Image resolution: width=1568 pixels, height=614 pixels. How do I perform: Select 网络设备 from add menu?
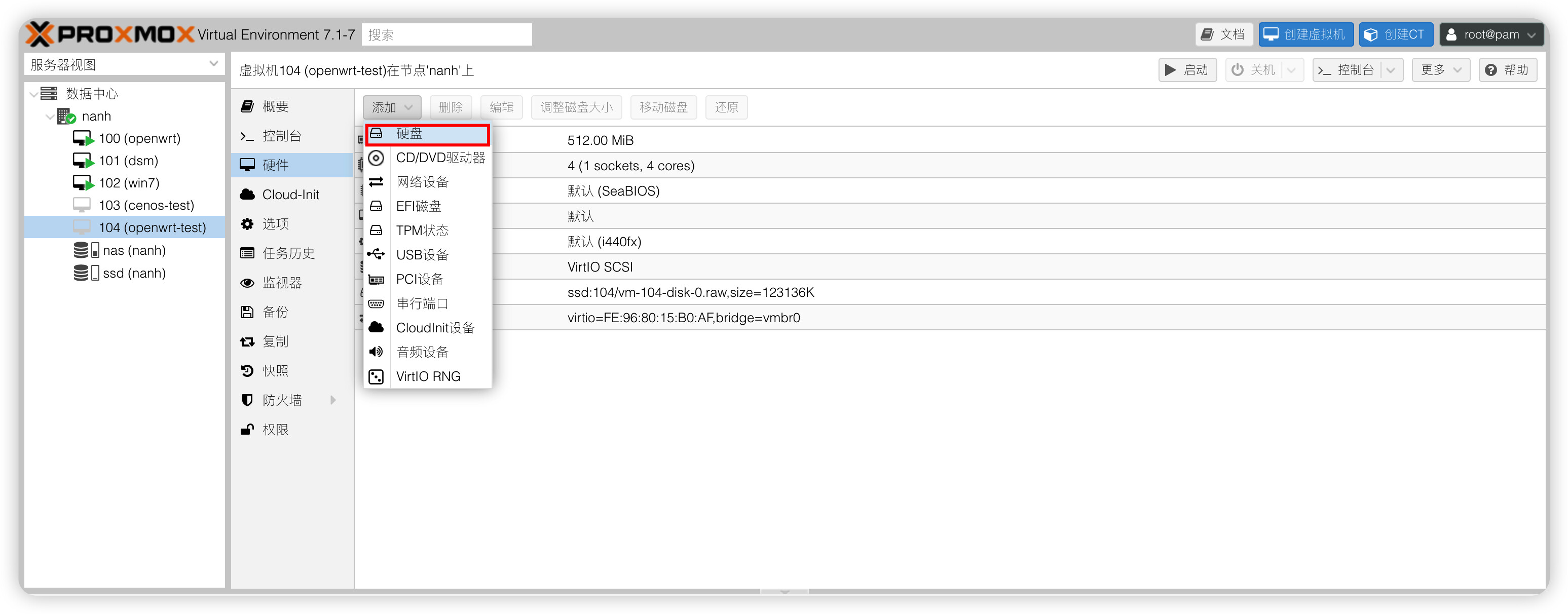click(422, 182)
